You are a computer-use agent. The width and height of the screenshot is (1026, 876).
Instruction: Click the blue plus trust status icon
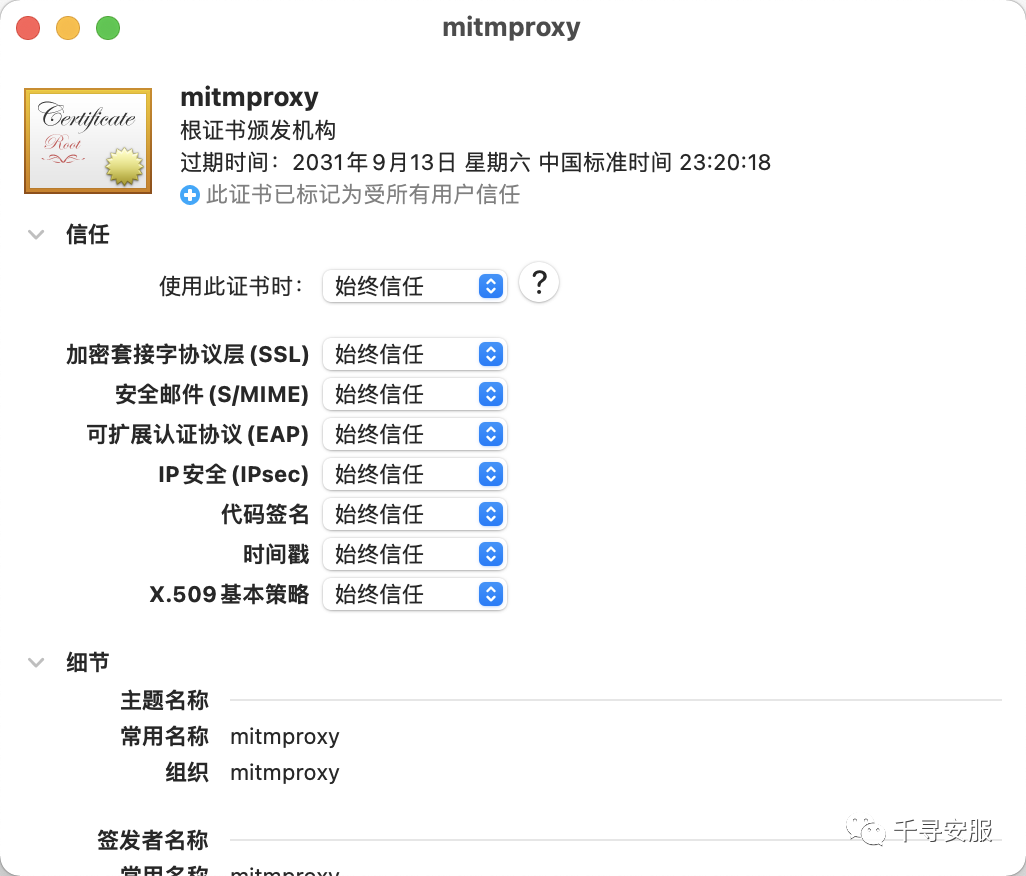190,195
